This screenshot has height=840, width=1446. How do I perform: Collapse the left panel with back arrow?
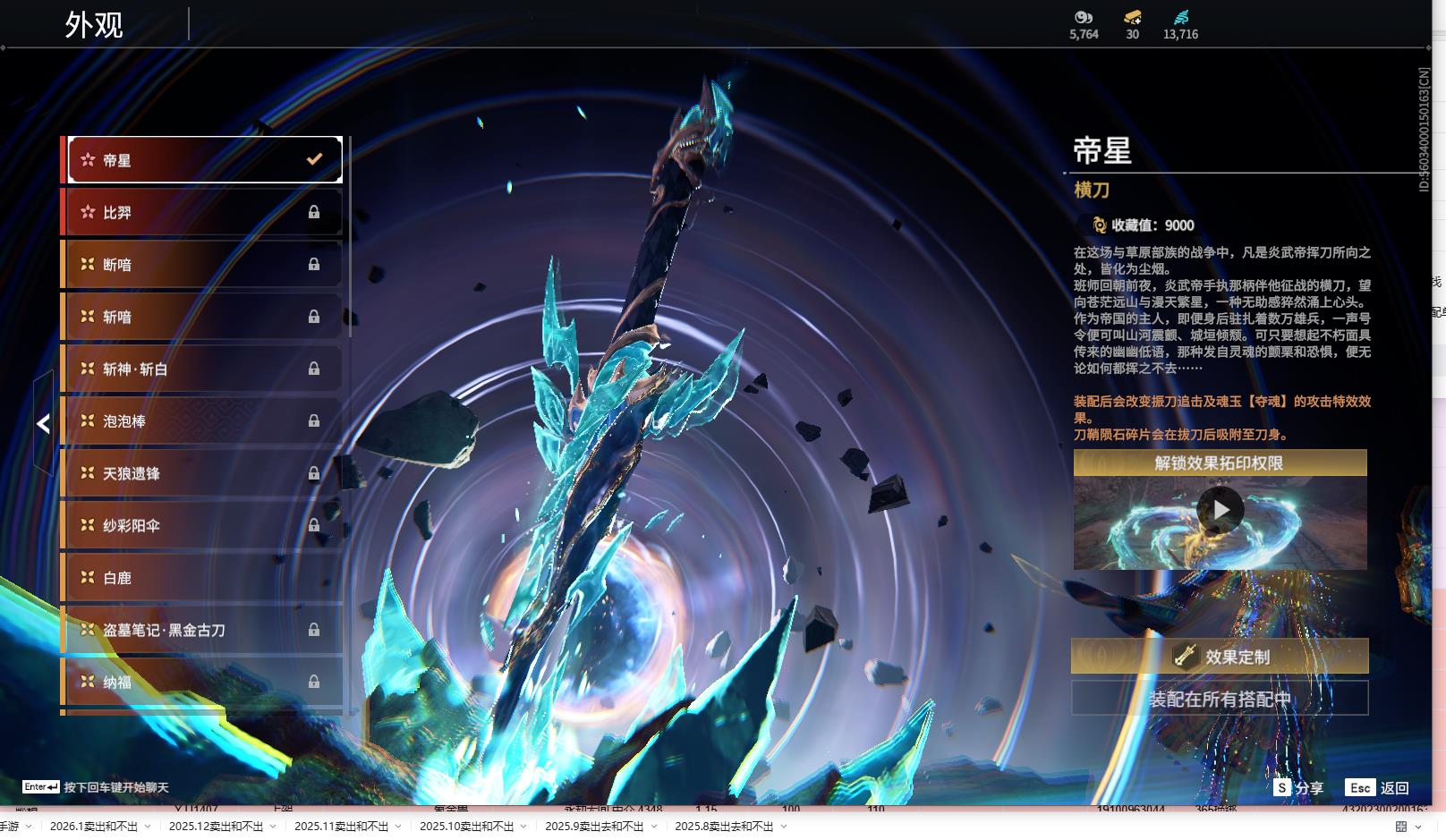(43, 424)
